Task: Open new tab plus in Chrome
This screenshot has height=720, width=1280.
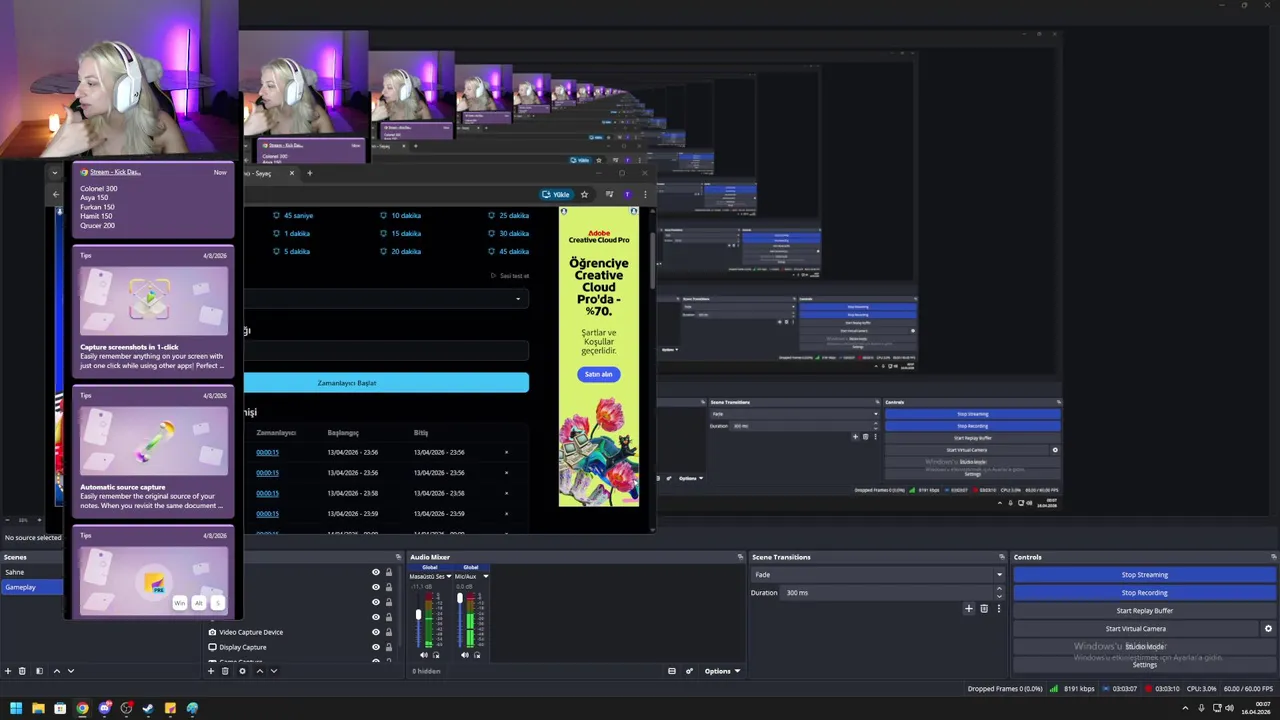Action: tap(309, 173)
